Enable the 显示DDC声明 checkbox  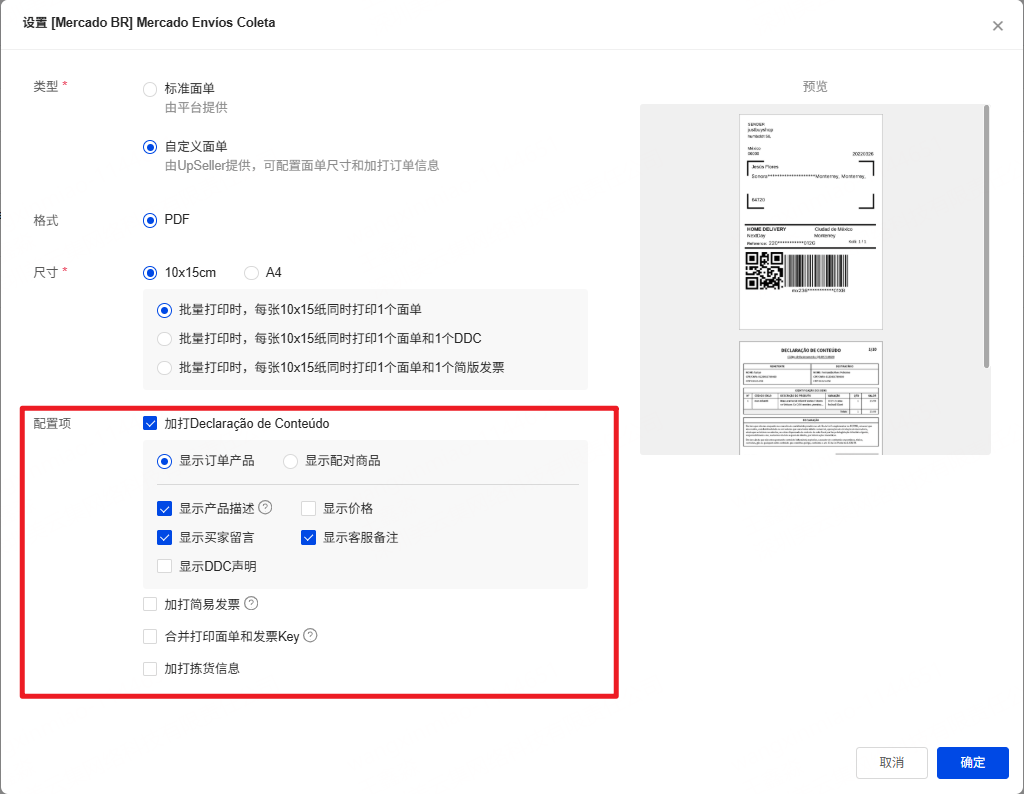pos(165,567)
